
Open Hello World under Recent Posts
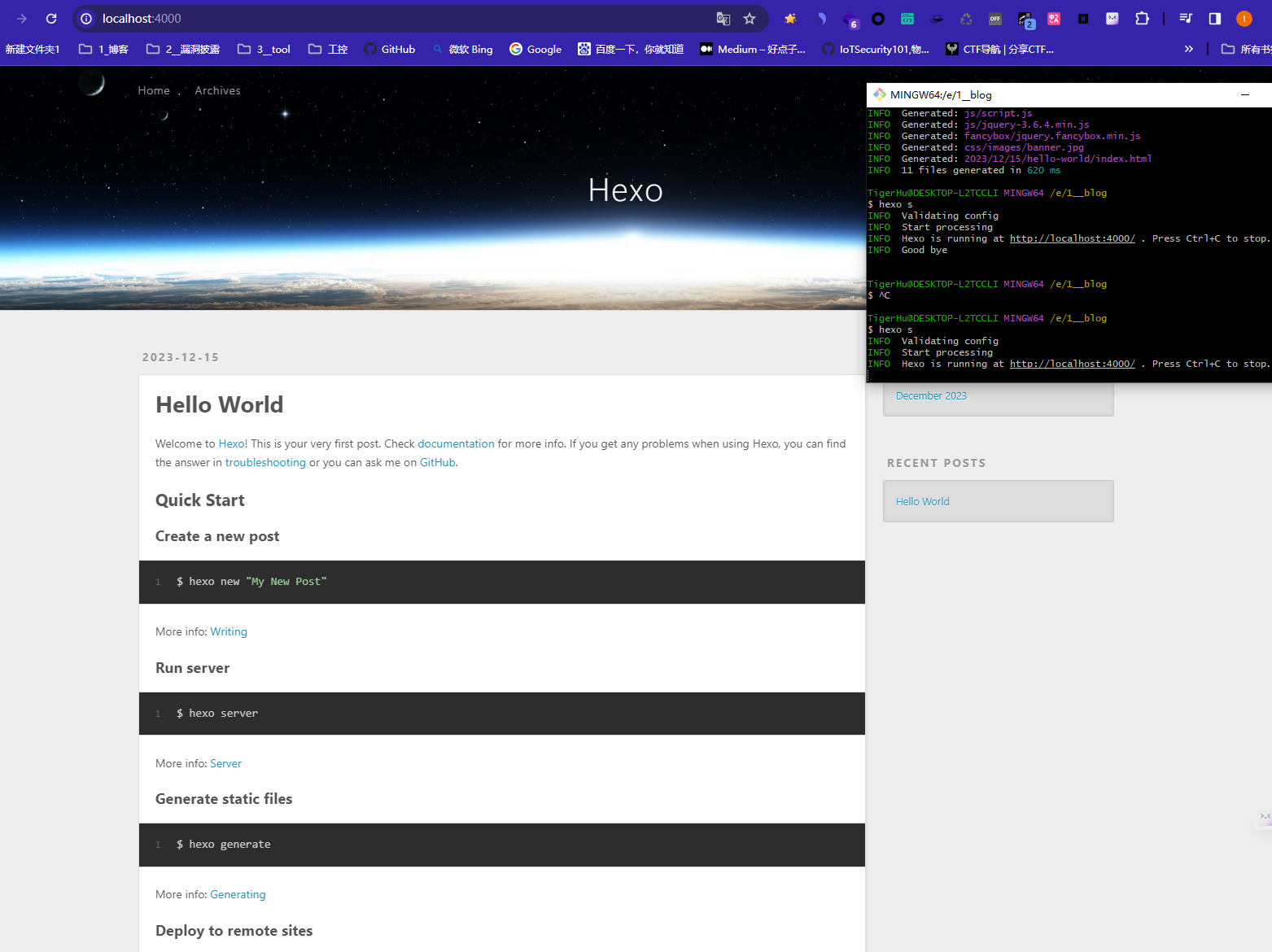coord(922,501)
